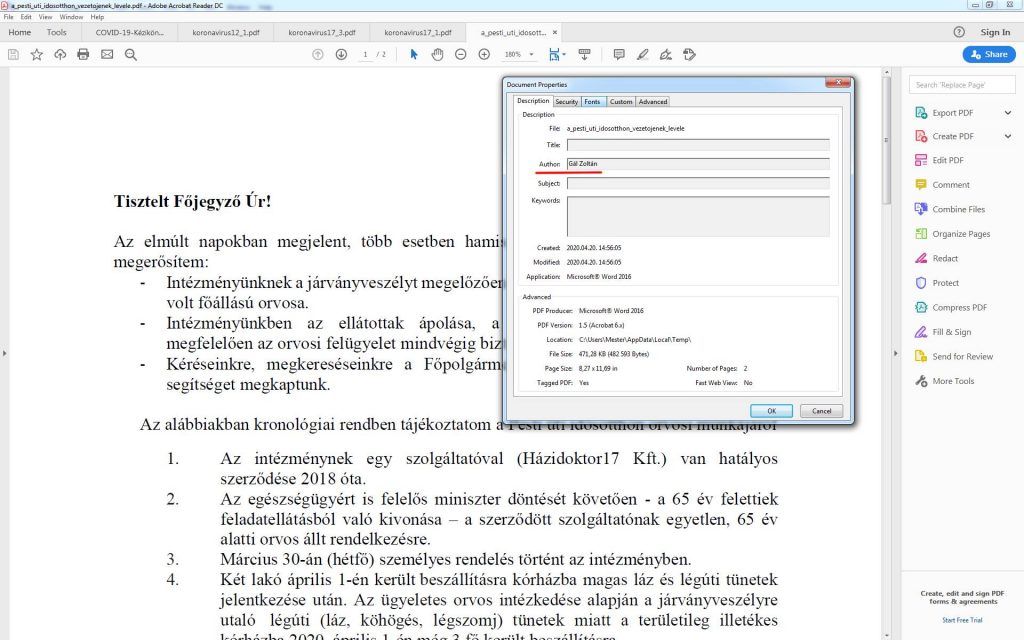Screen dimensions: 1024x640
Task: Switch to the koronavirus17_1.pdf tab
Action: click(x=418, y=32)
